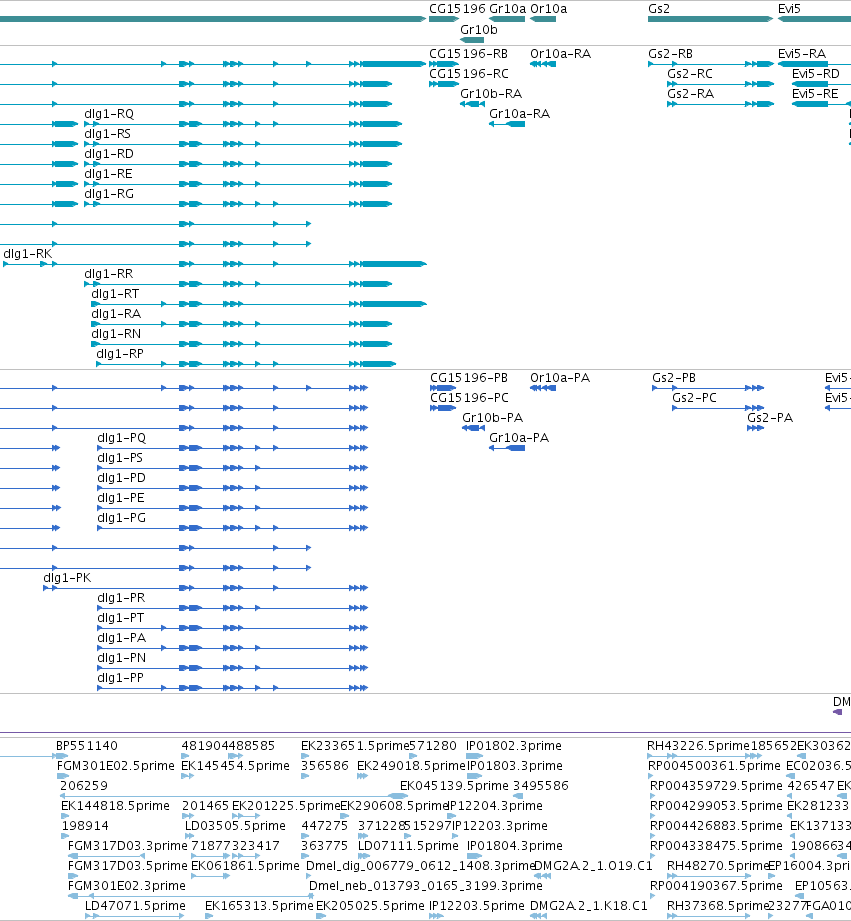
Task: Click the BP551140 cDNA label
Action: tap(87, 746)
